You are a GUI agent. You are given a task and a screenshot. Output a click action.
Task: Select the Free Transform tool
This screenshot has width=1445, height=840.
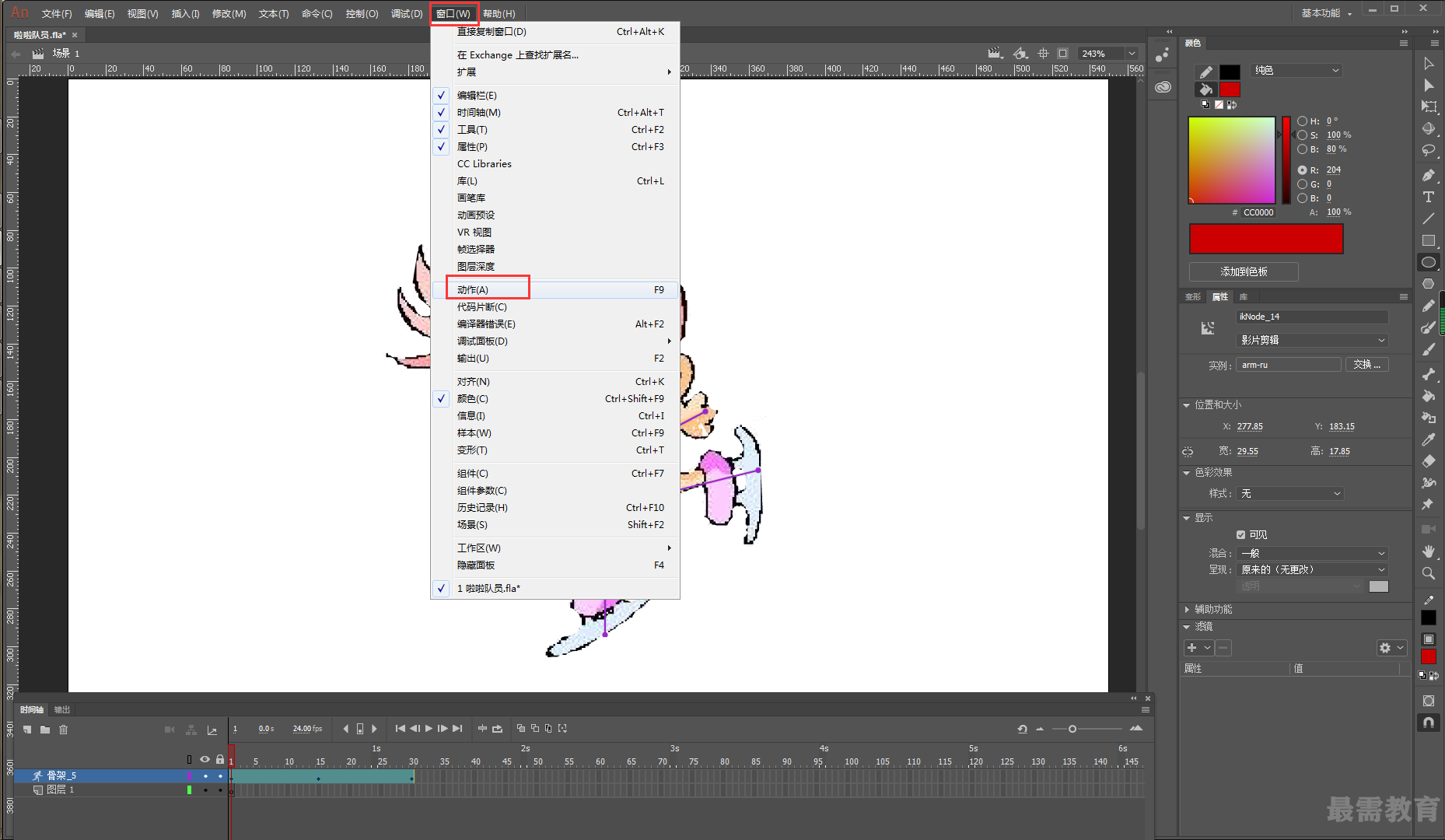[1429, 107]
